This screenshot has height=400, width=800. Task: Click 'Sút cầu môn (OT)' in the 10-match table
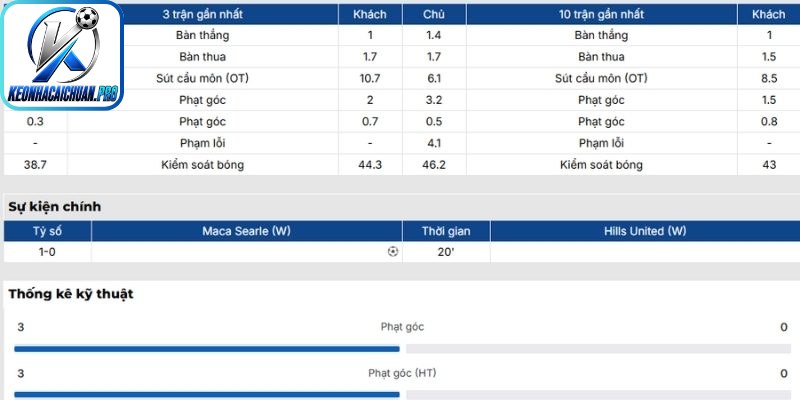point(602,78)
